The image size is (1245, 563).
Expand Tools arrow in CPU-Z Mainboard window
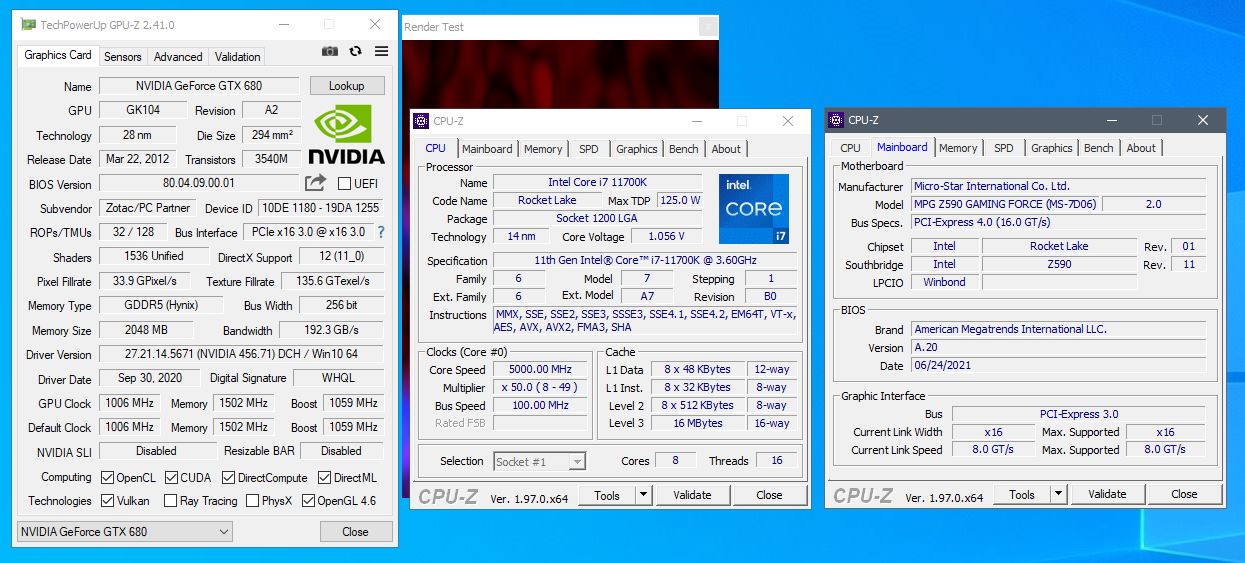1058,494
